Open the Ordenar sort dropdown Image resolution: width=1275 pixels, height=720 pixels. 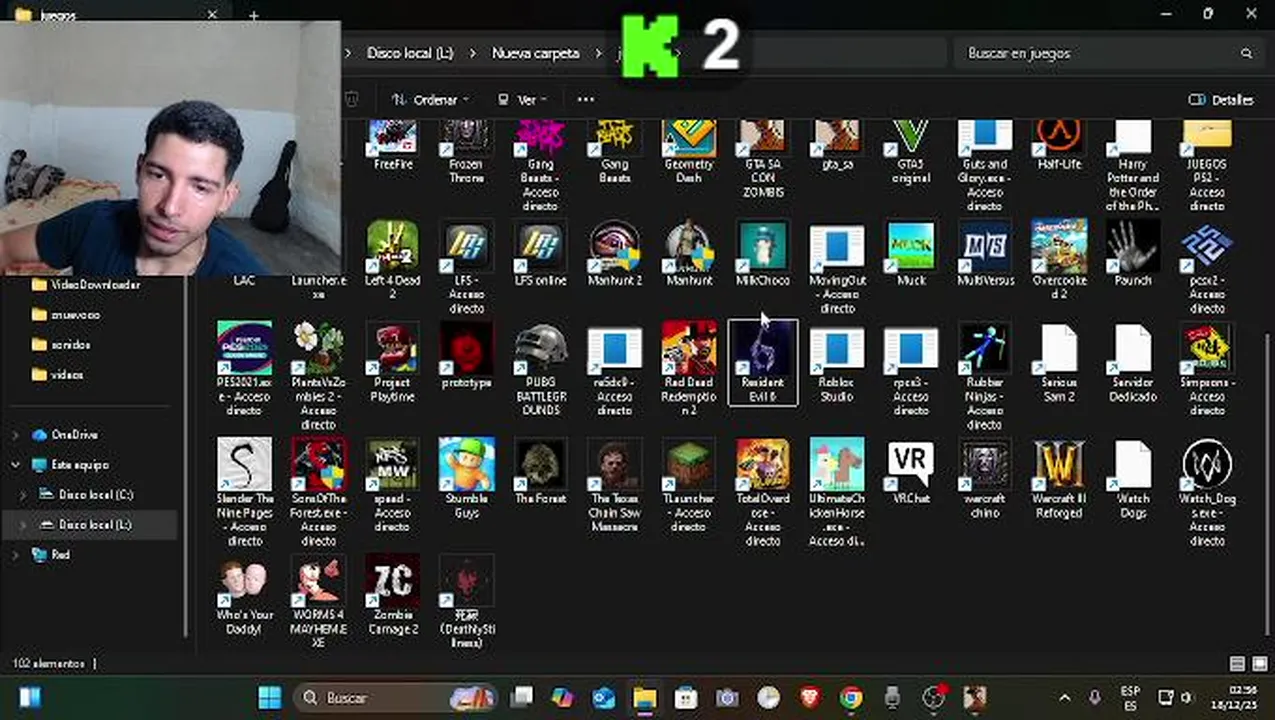(430, 99)
